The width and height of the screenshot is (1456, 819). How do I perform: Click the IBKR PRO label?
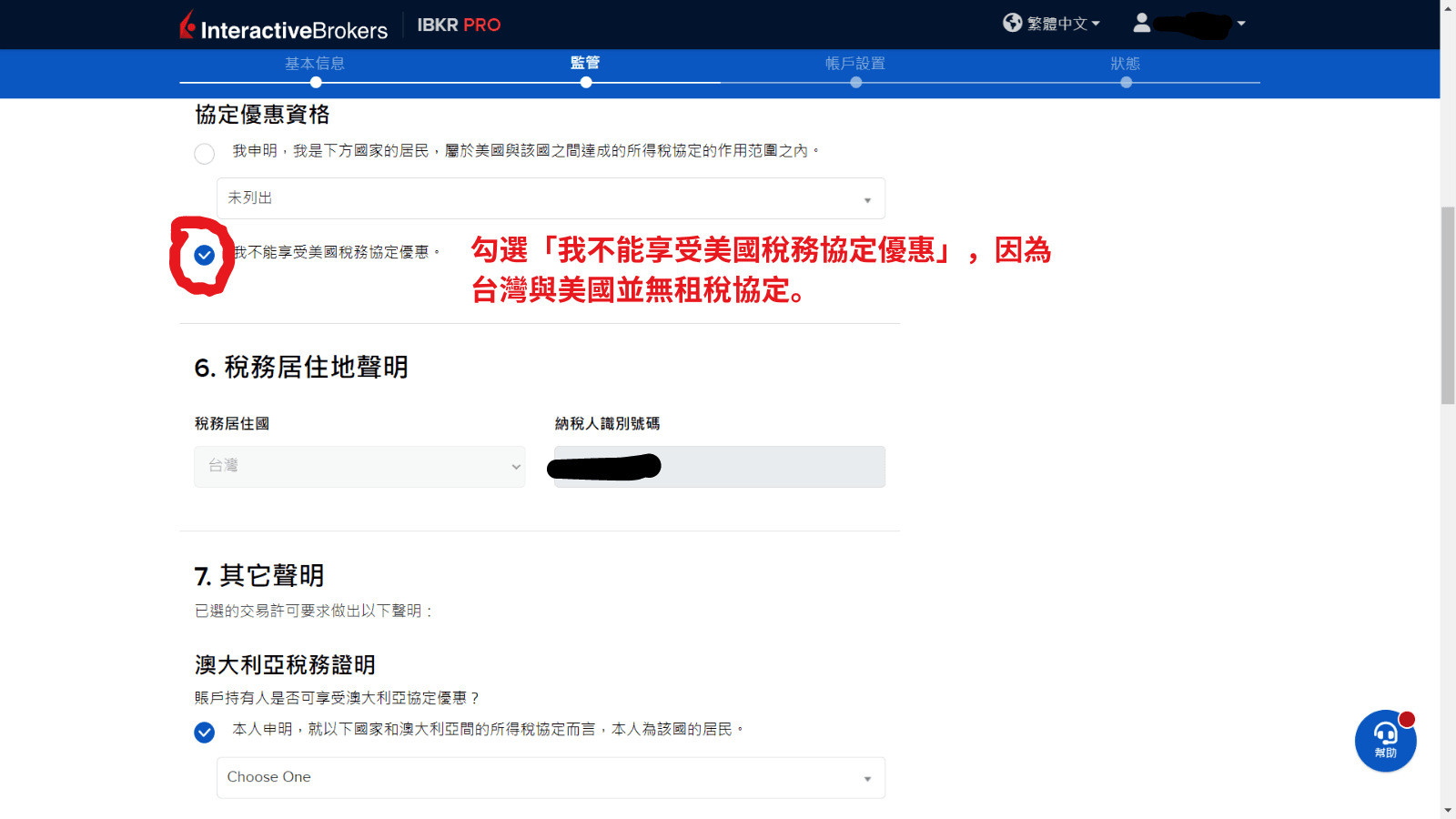tap(460, 26)
